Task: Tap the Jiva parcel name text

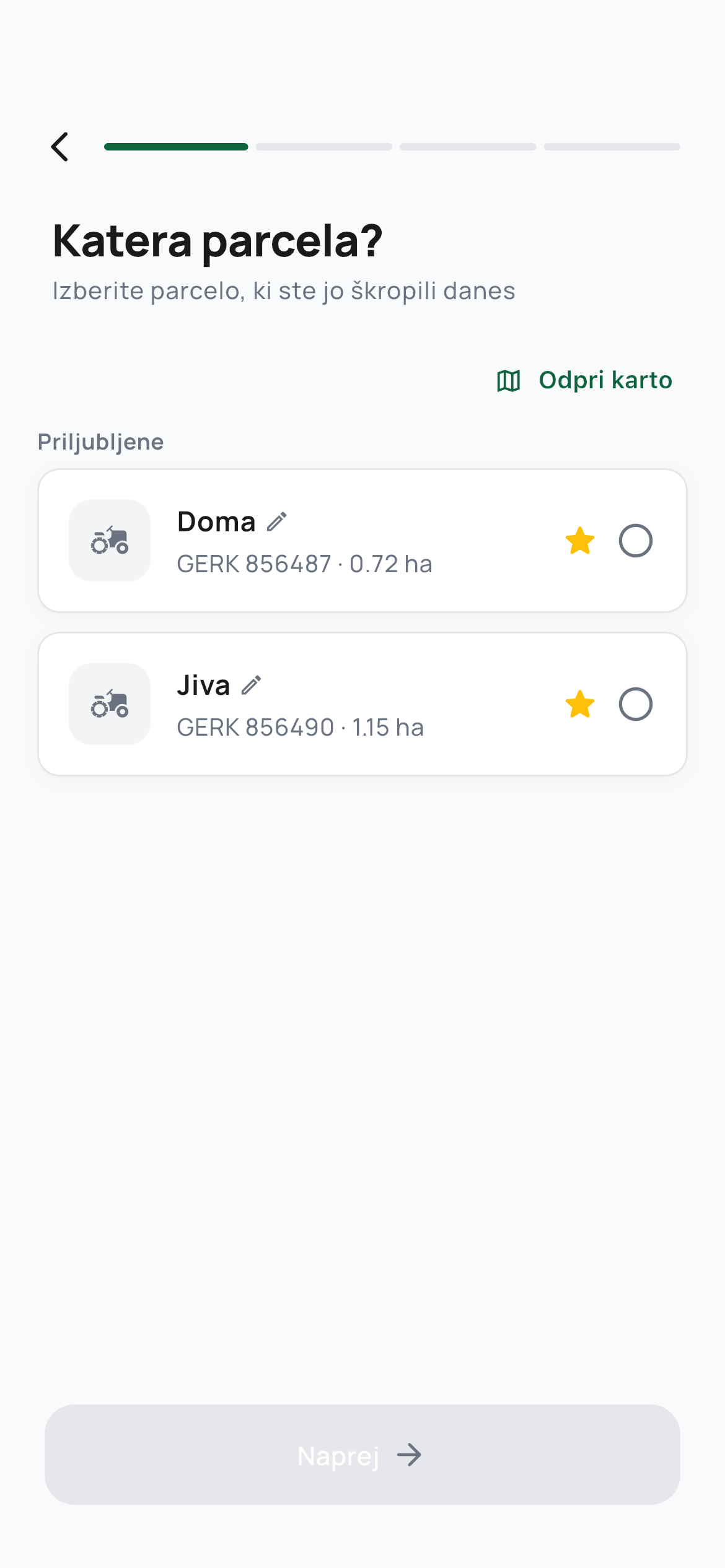Action: pos(203,685)
